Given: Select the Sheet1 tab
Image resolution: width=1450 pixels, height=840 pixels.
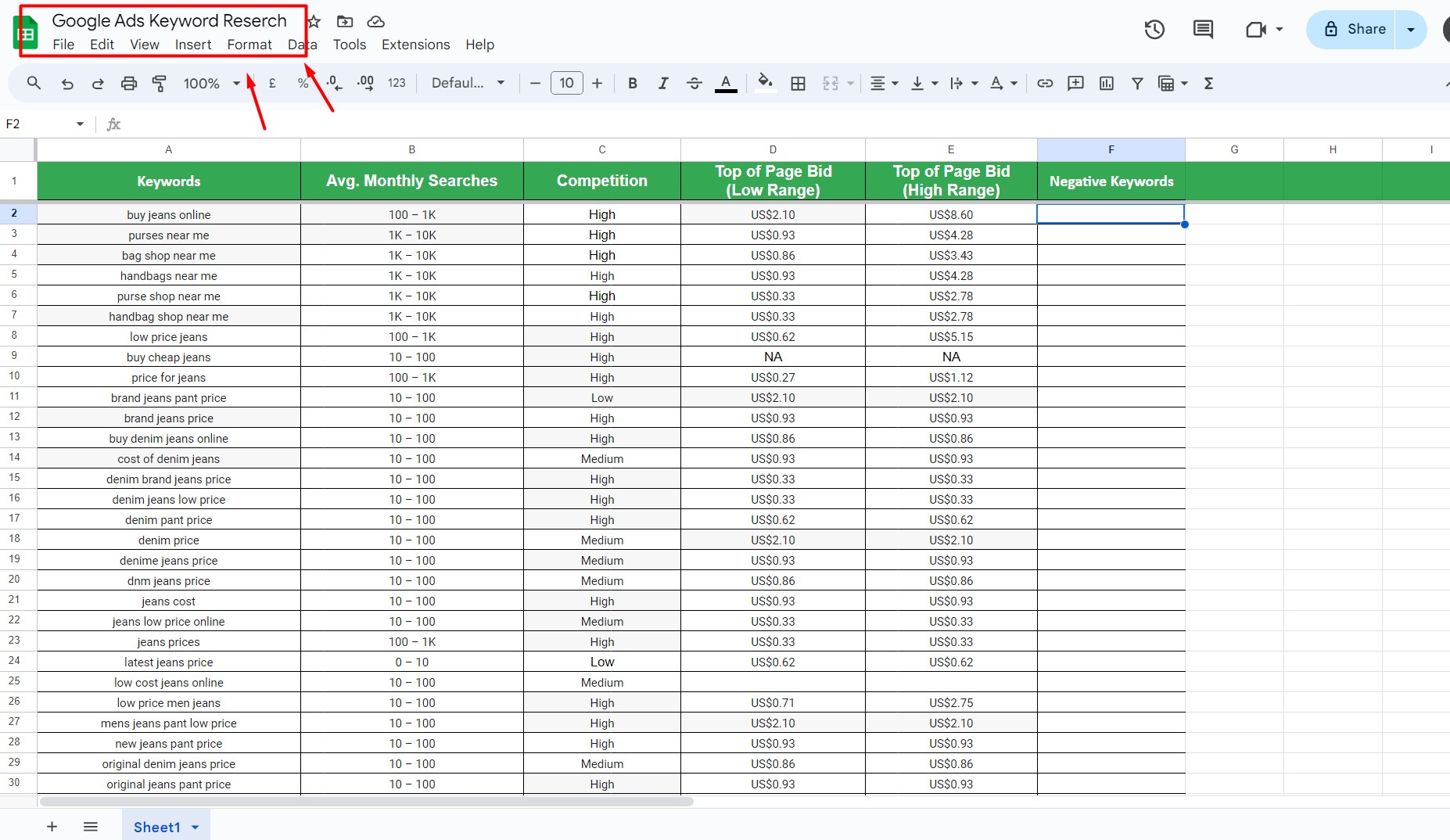Looking at the screenshot, I should (x=156, y=827).
